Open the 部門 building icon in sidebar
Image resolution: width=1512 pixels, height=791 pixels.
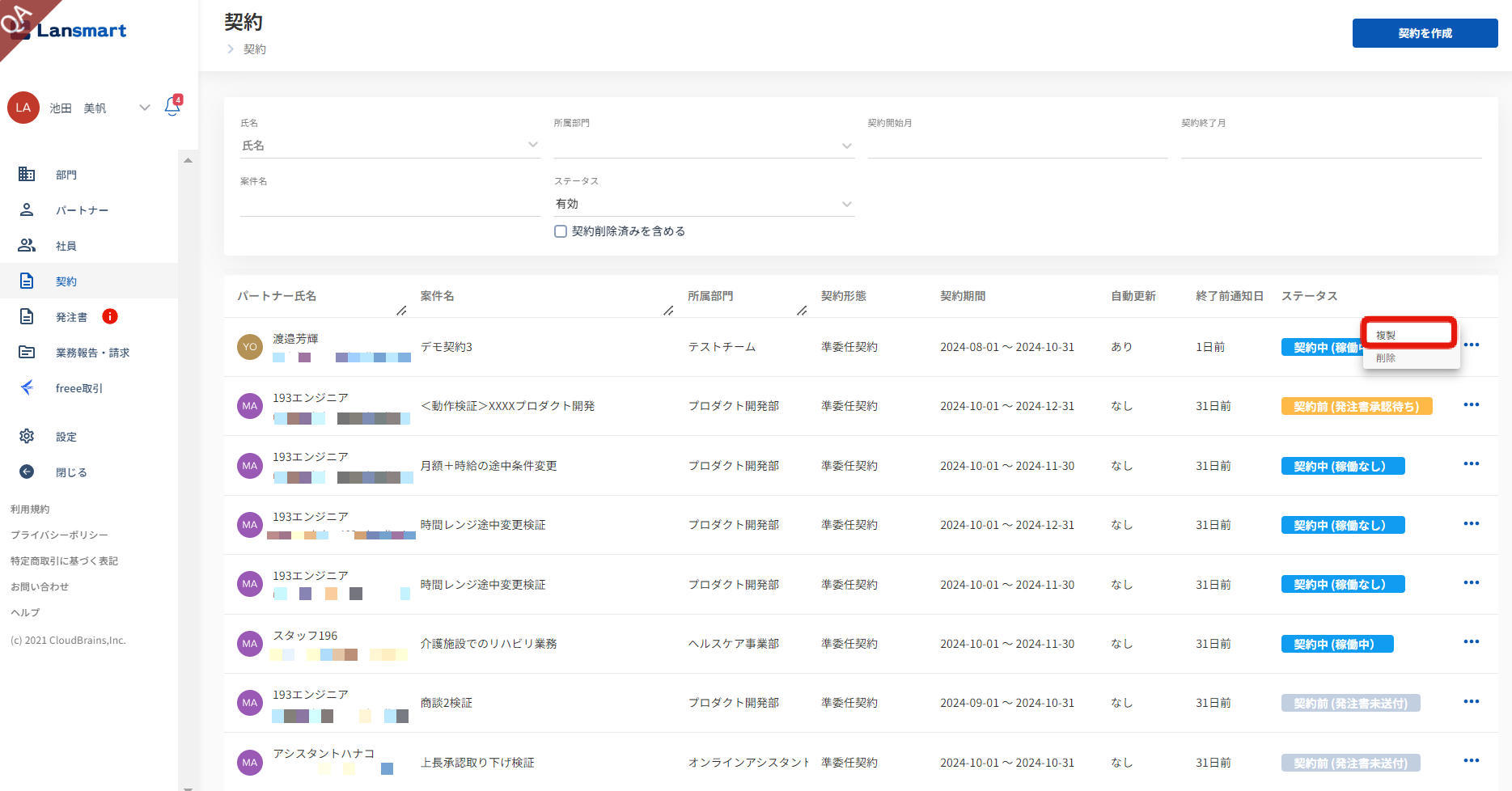27,174
